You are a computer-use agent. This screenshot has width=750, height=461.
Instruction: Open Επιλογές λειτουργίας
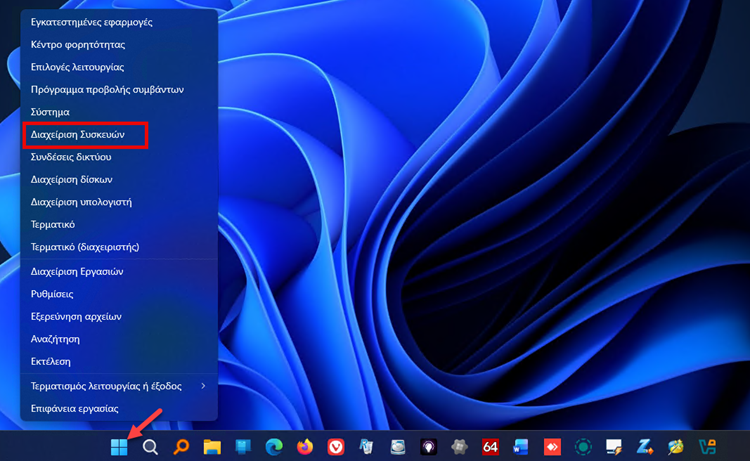tap(77, 66)
